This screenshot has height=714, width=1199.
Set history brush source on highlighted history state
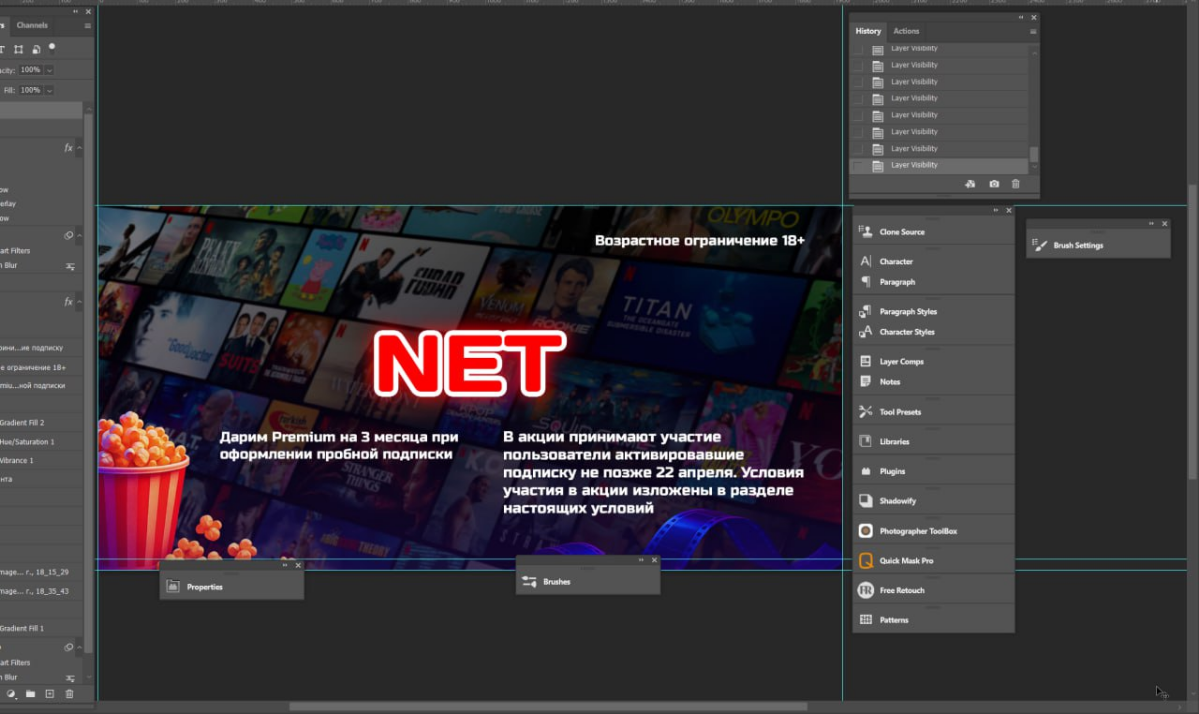(858, 165)
